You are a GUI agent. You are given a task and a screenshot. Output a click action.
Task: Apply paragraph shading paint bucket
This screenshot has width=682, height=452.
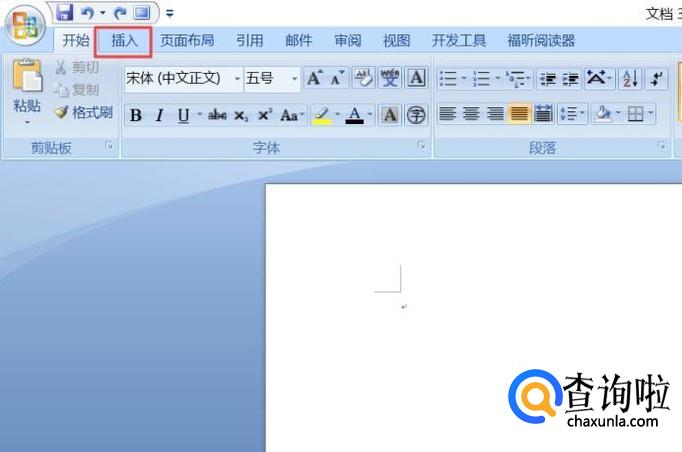(604, 114)
